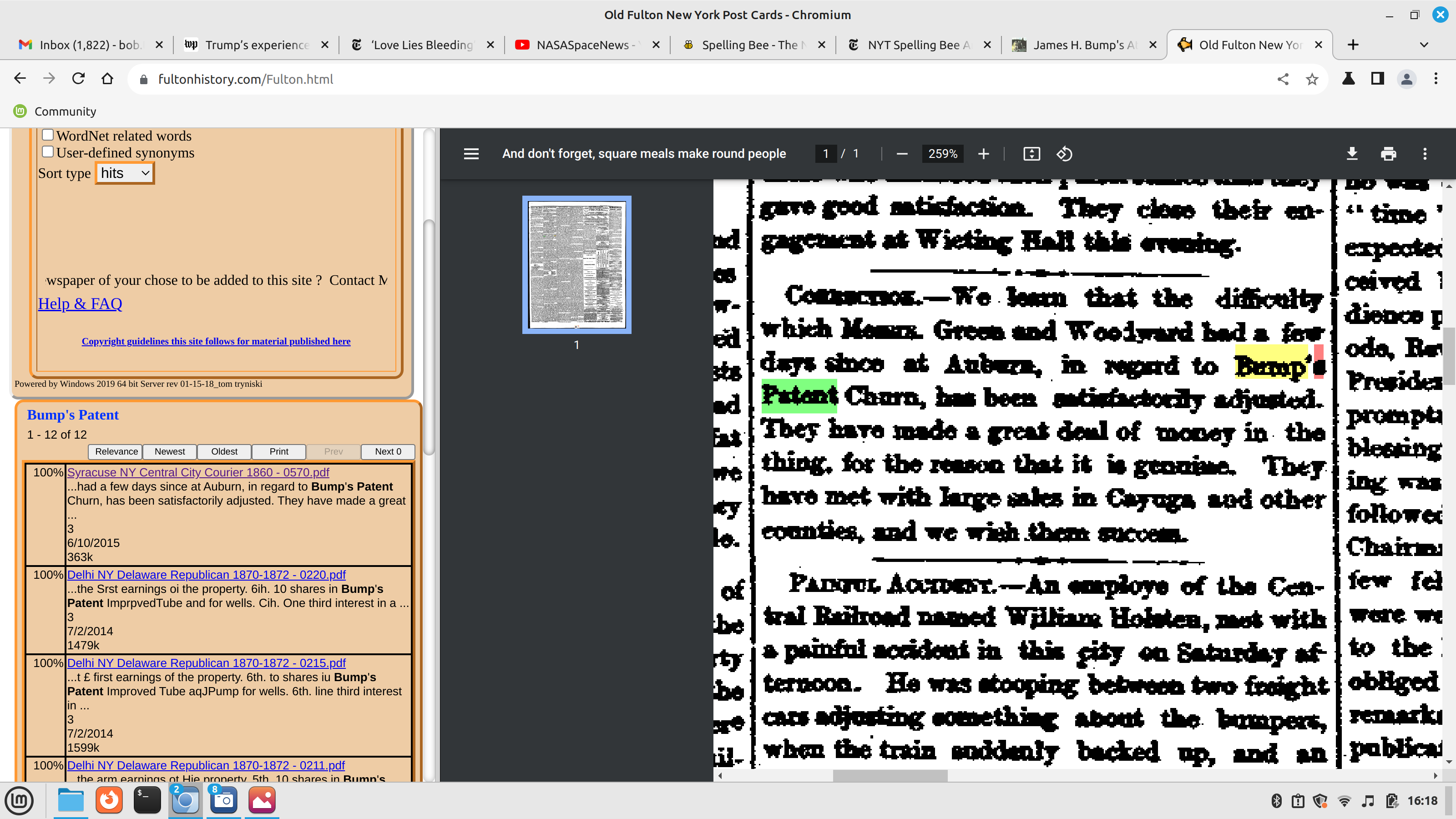Open the browser home page
Image resolution: width=1456 pixels, height=819 pixels.
[x=107, y=79]
